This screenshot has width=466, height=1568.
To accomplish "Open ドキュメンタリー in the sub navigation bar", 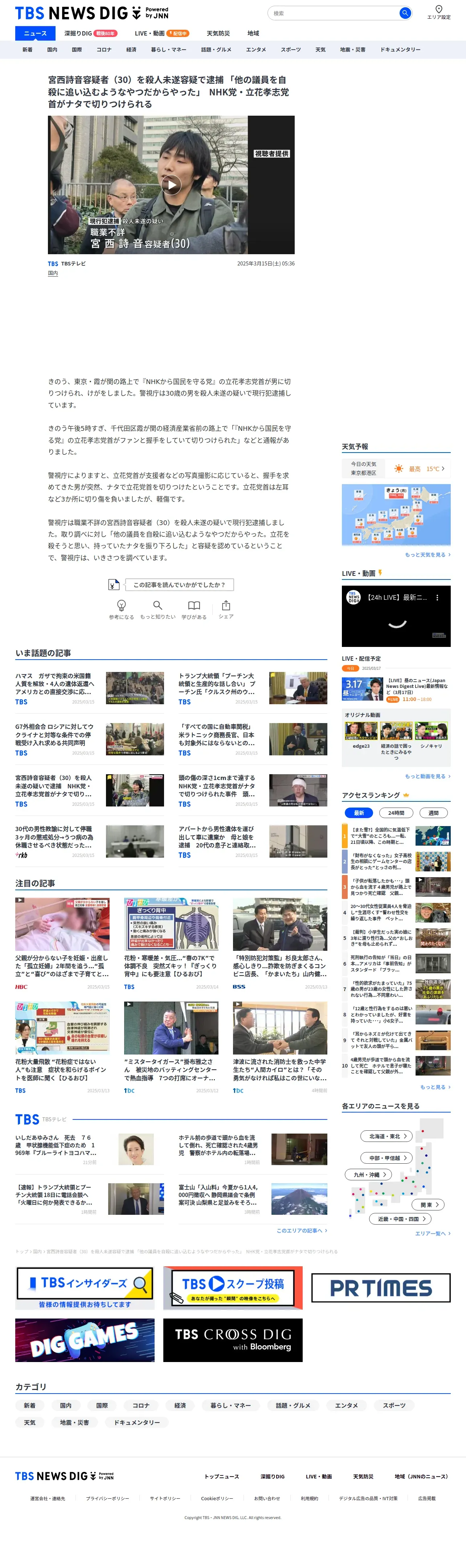I will tap(400, 50).
